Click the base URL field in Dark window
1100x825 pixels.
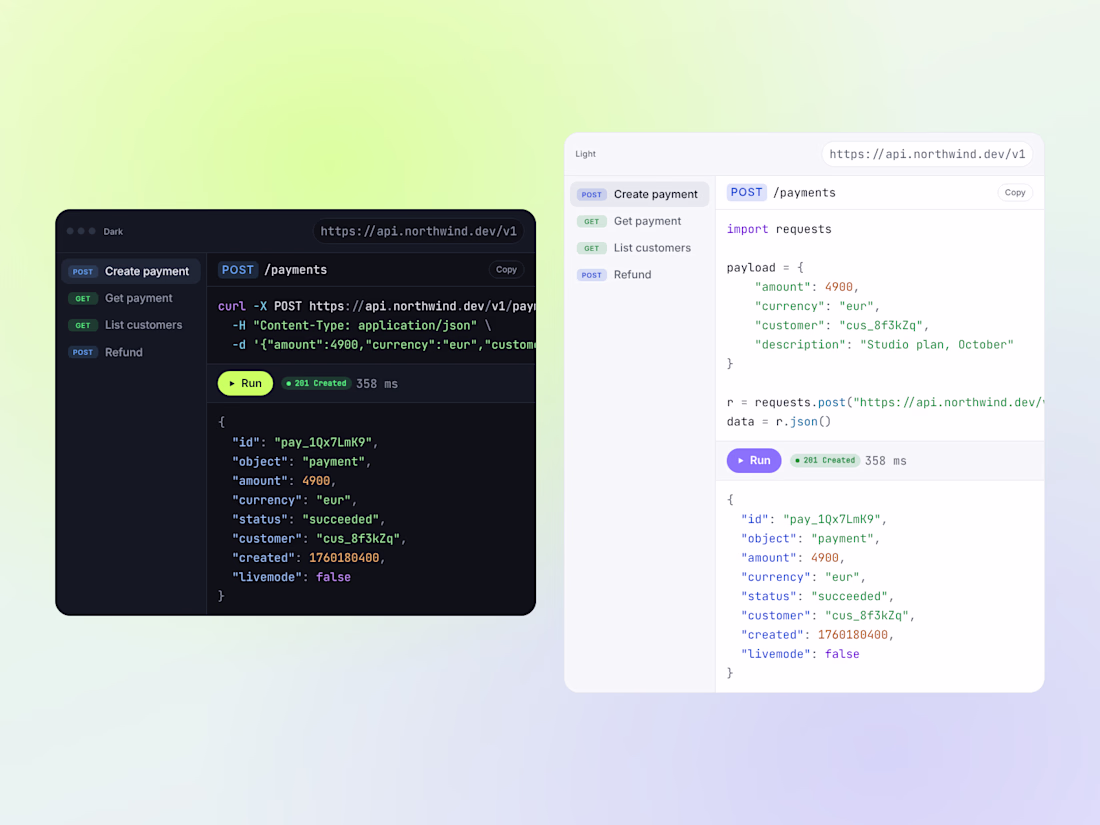coord(419,232)
